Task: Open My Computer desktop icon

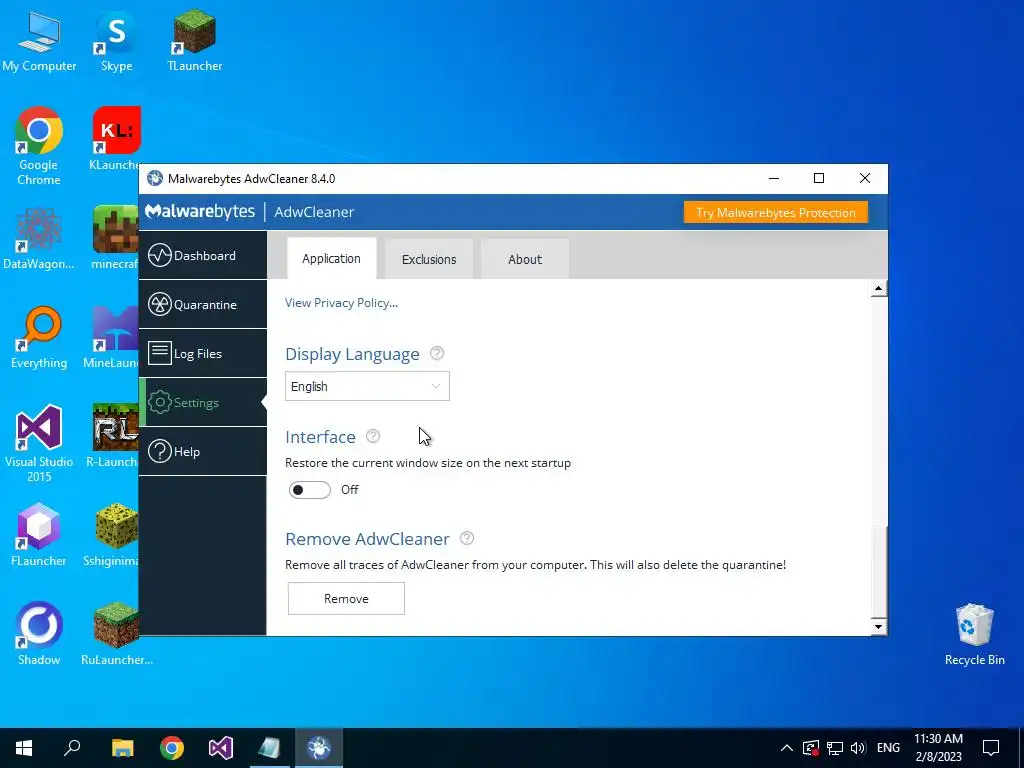Action: 39,40
